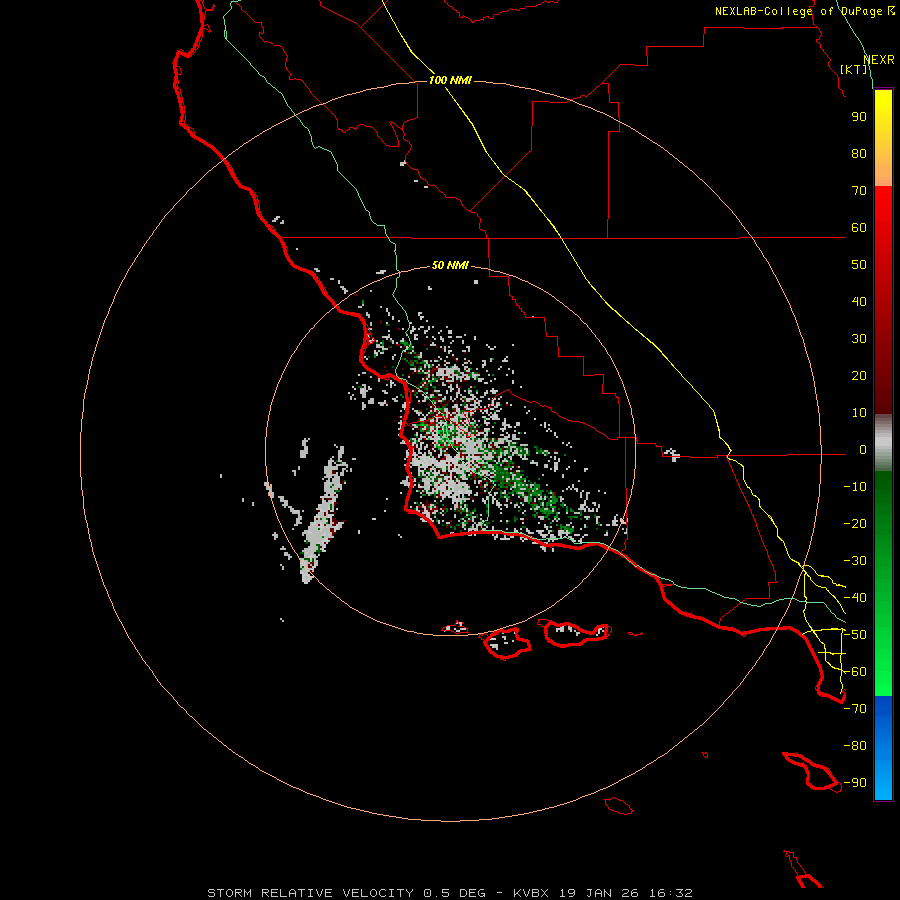
Task: Click the "100 NMI" range ring label
Action: (x=450, y=80)
